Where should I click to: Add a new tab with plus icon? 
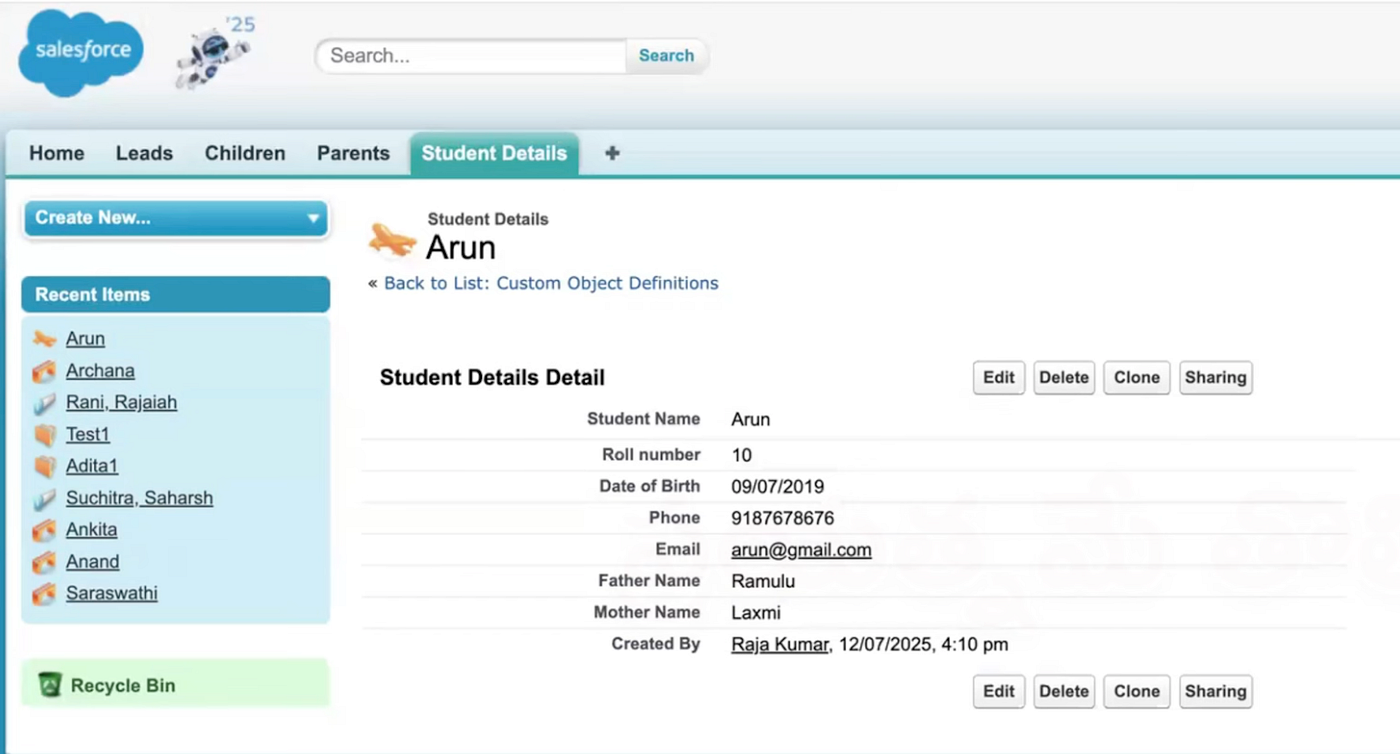612,153
